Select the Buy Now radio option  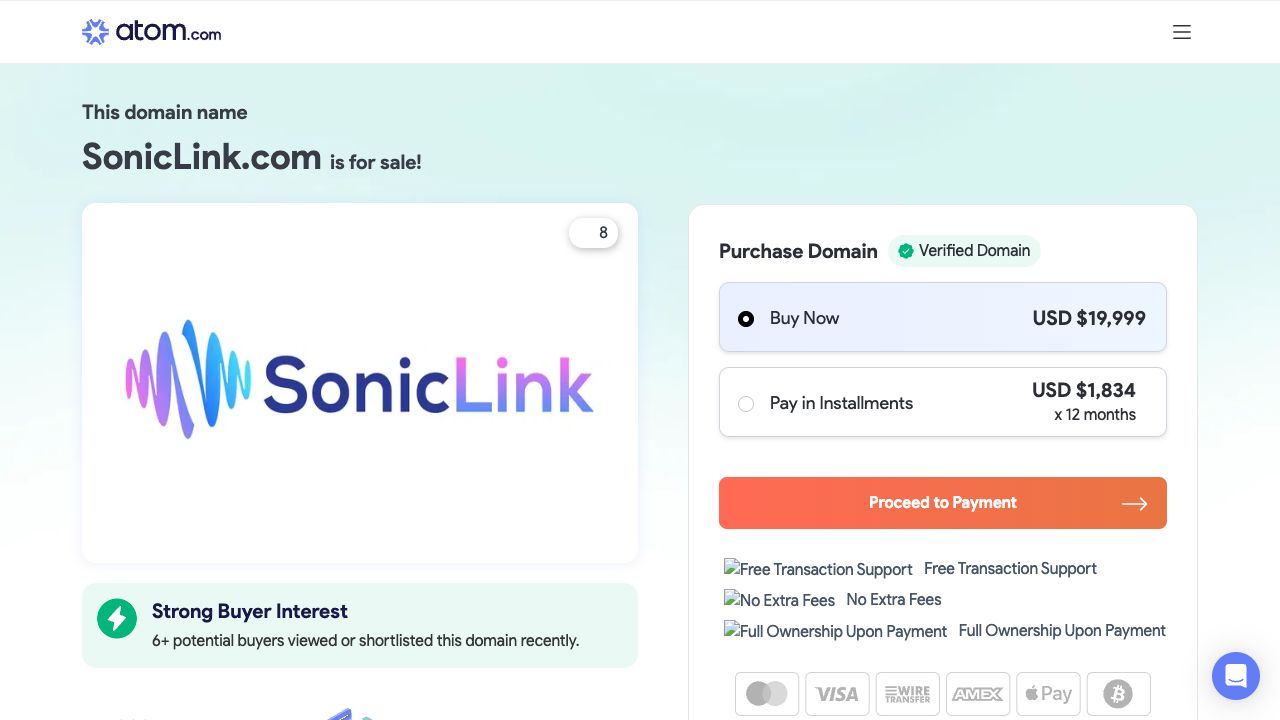click(746, 319)
